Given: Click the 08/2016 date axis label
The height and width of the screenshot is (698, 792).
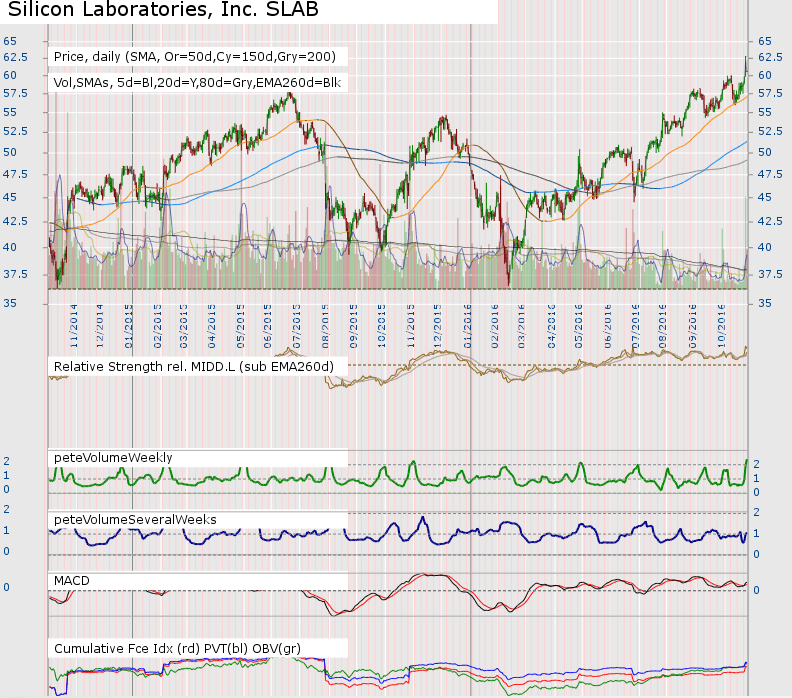Looking at the screenshot, I should click(x=662, y=326).
